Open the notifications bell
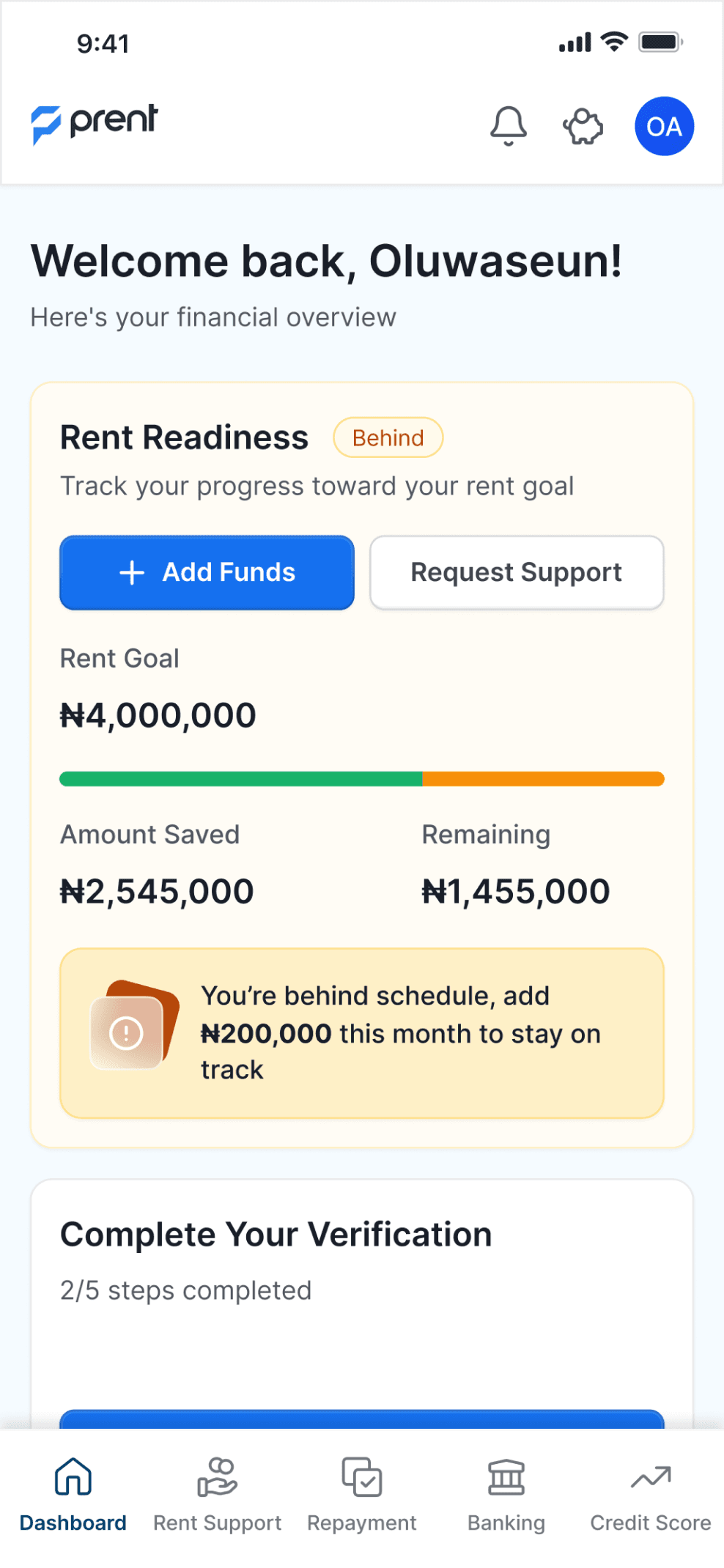This screenshot has height=1568, width=724. point(508,126)
